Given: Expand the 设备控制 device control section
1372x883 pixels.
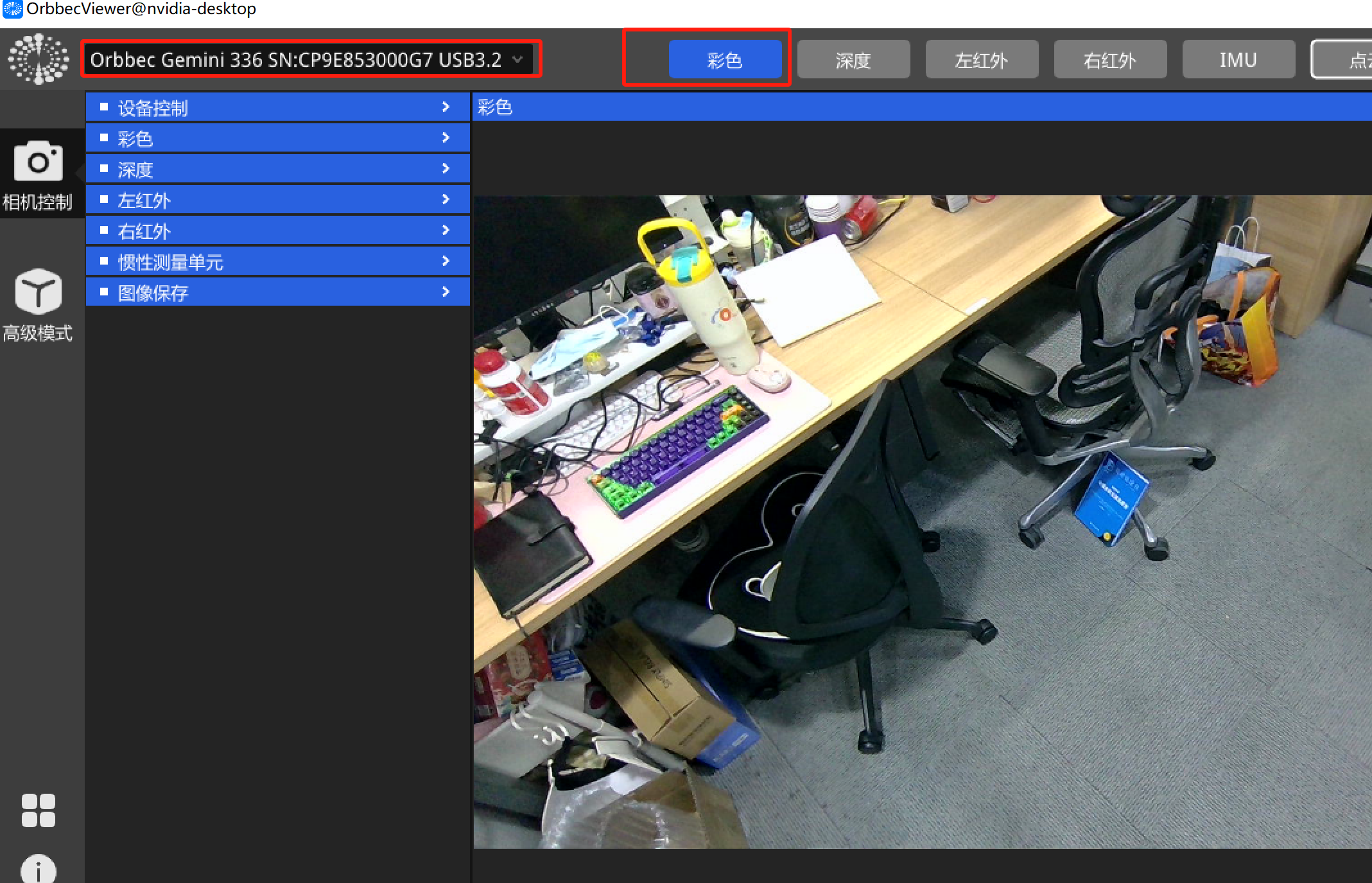Looking at the screenshot, I should [x=277, y=107].
